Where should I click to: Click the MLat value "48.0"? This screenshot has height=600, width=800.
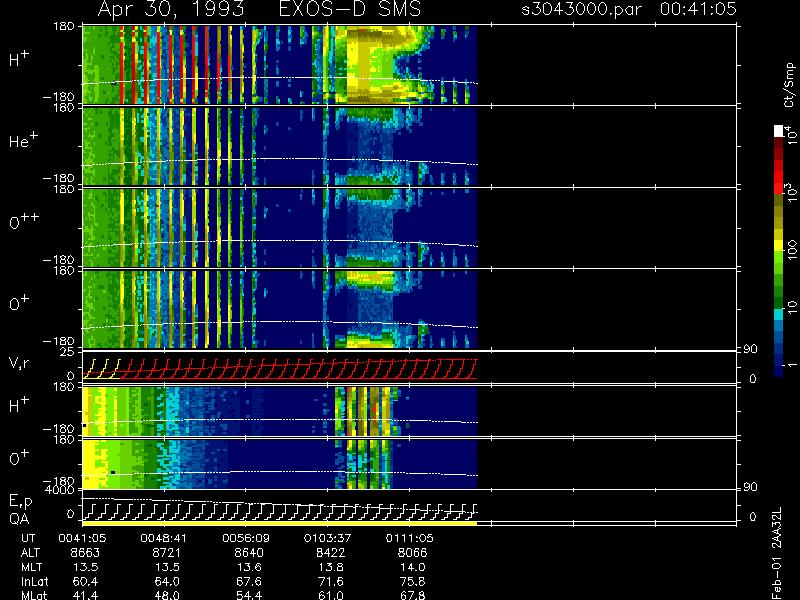(167, 595)
